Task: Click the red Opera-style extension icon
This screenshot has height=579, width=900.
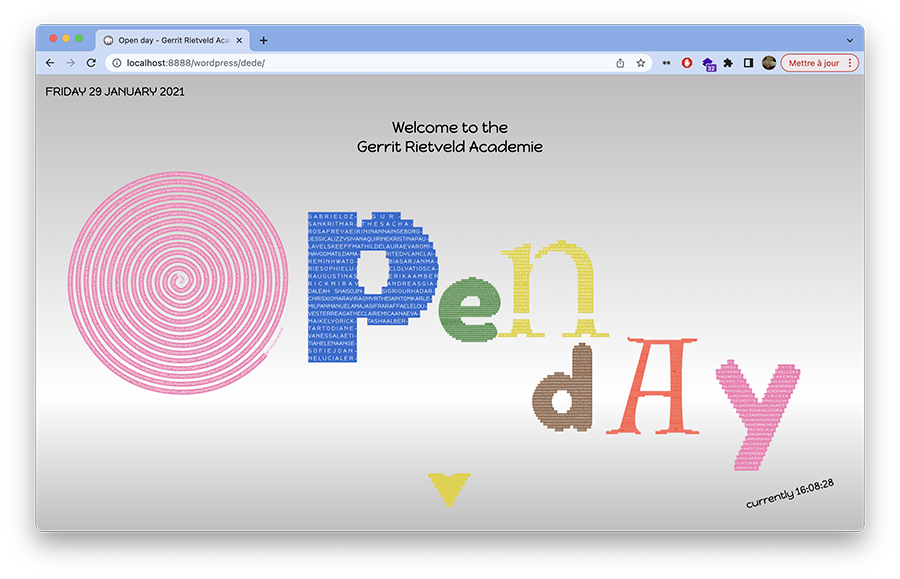Action: coord(686,63)
